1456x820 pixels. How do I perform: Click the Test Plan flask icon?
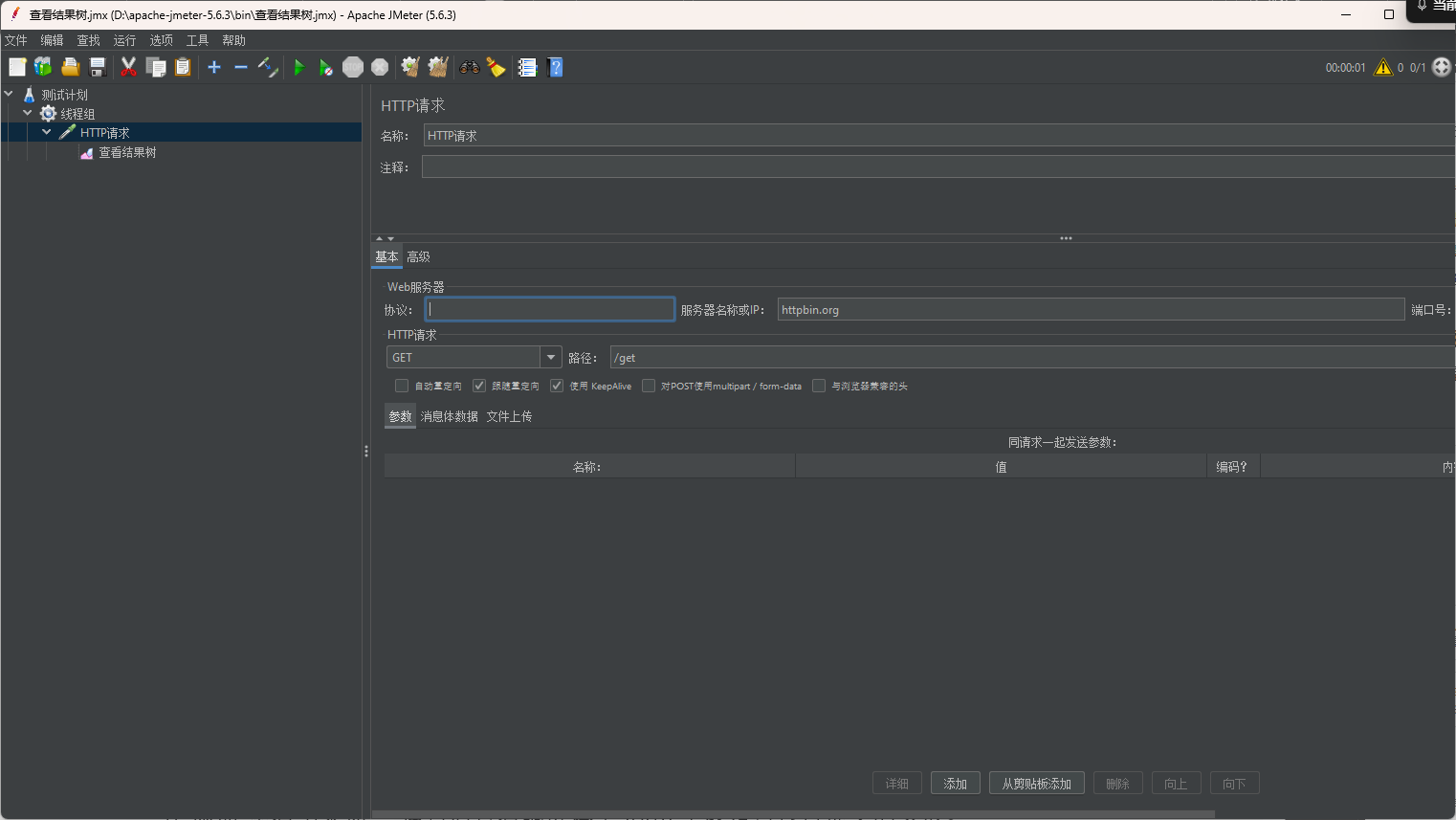click(29, 95)
